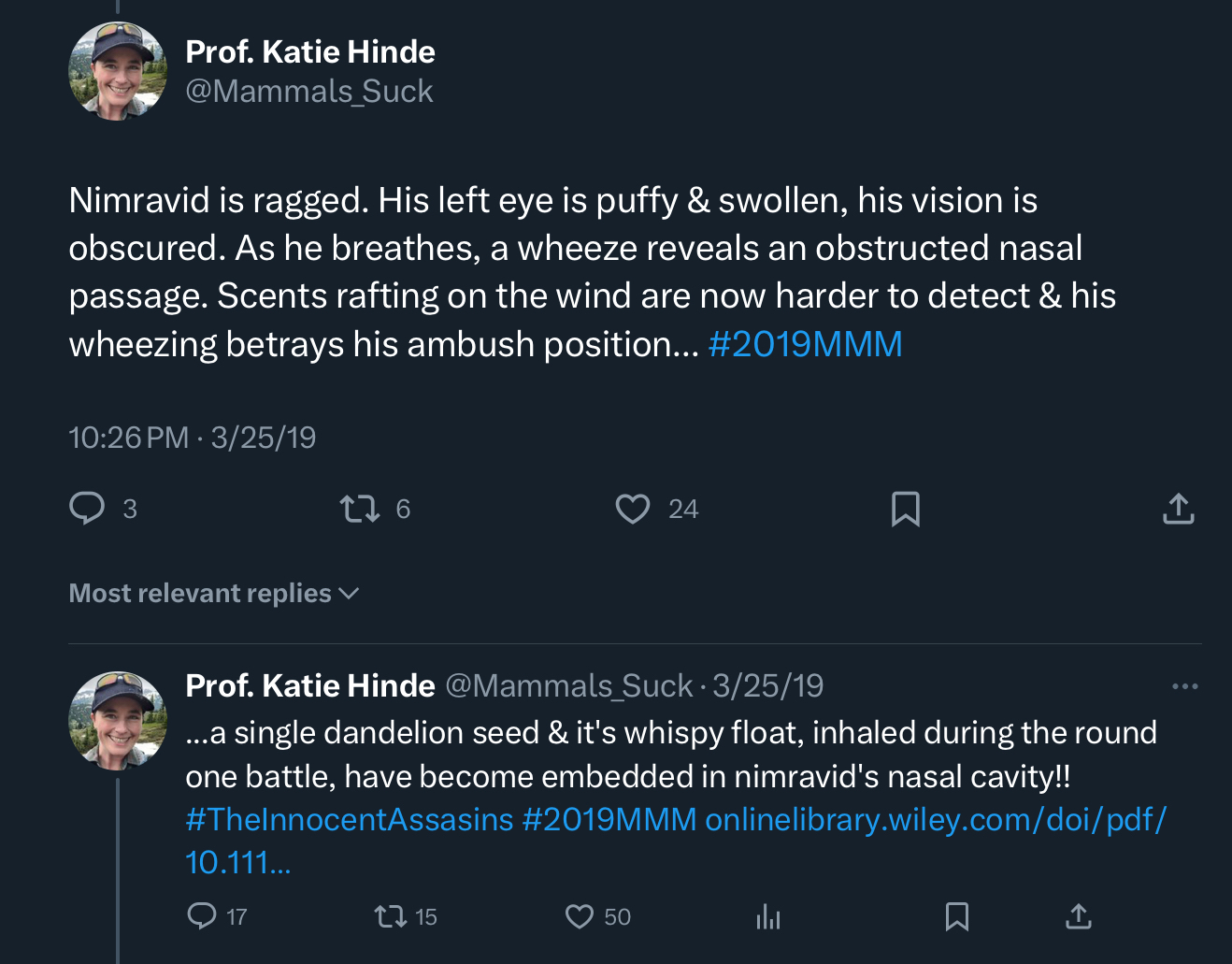Expand the Most relevant replies sort menu

coord(214,594)
